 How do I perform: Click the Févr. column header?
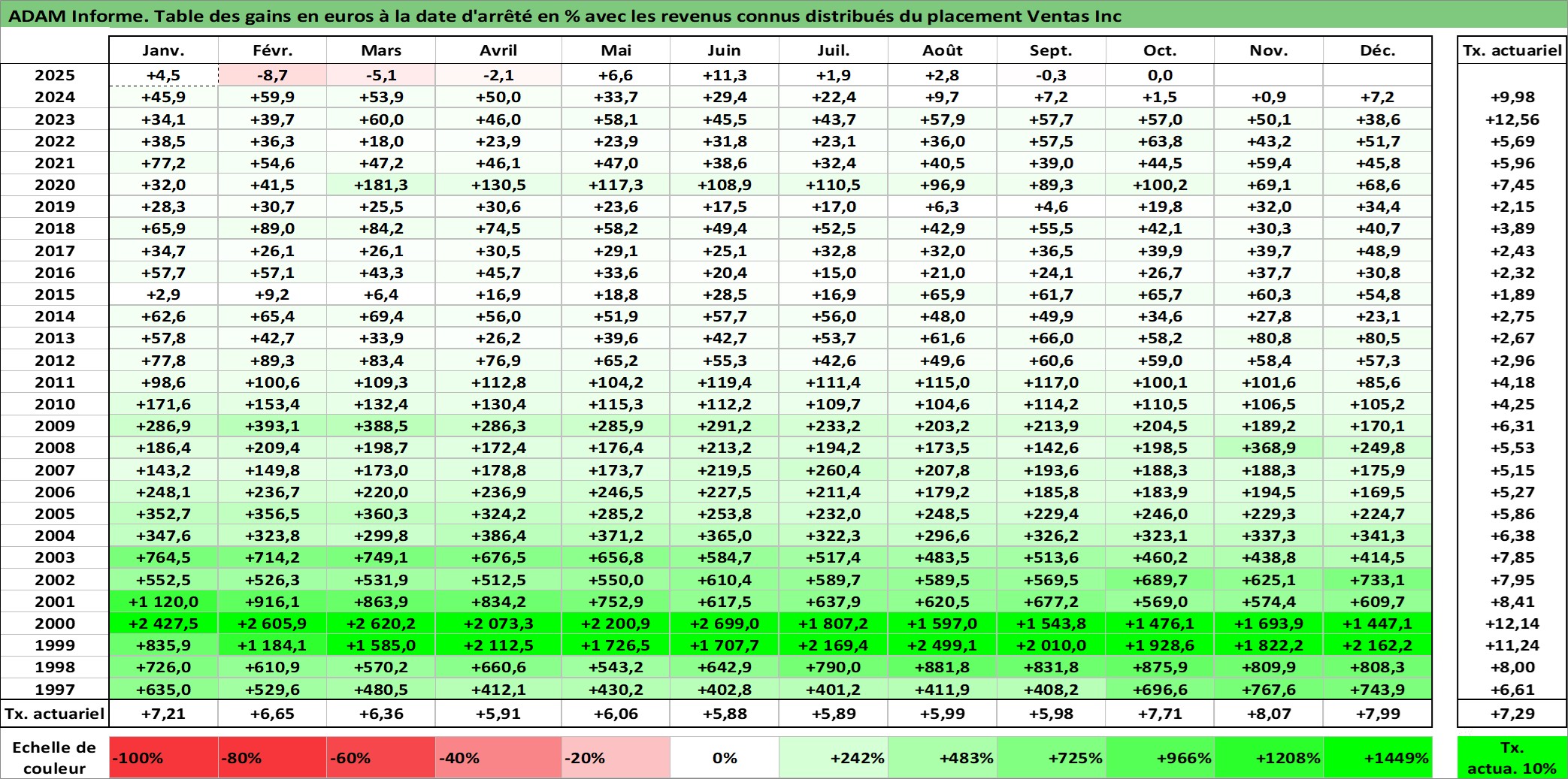272,50
